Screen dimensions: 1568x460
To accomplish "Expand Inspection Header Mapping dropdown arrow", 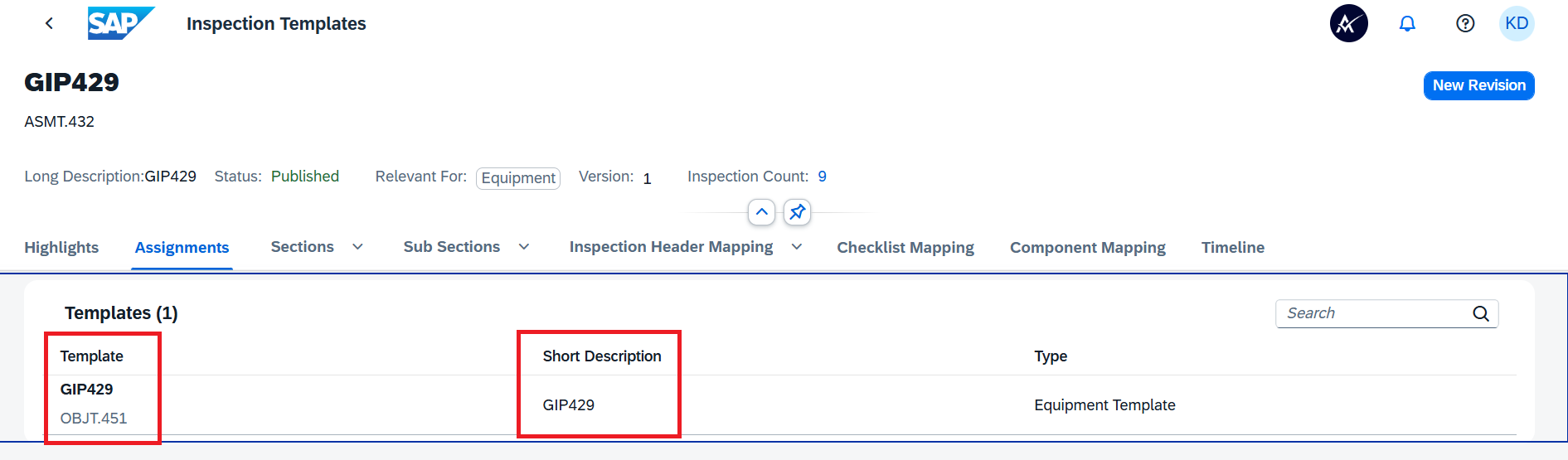I will tap(797, 246).
